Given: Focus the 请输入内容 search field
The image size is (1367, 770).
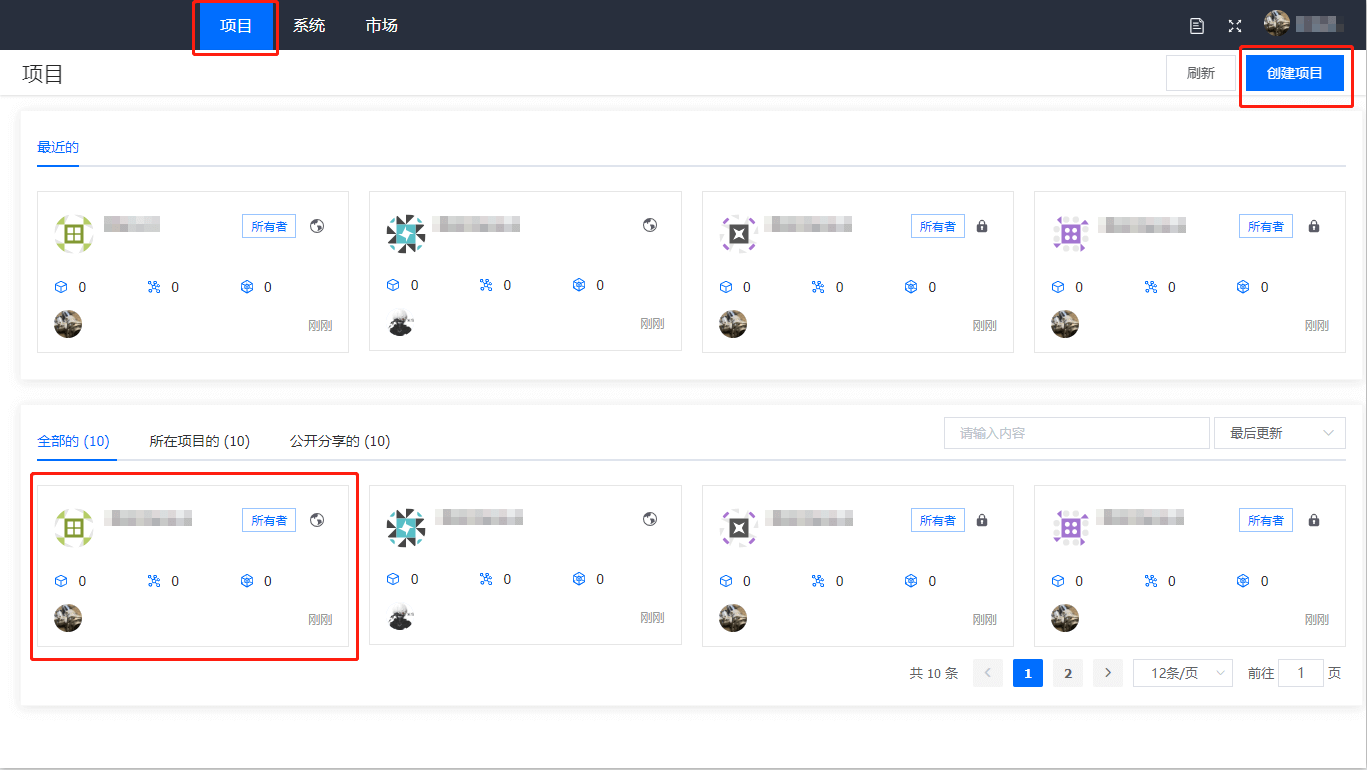Looking at the screenshot, I should [1077, 433].
